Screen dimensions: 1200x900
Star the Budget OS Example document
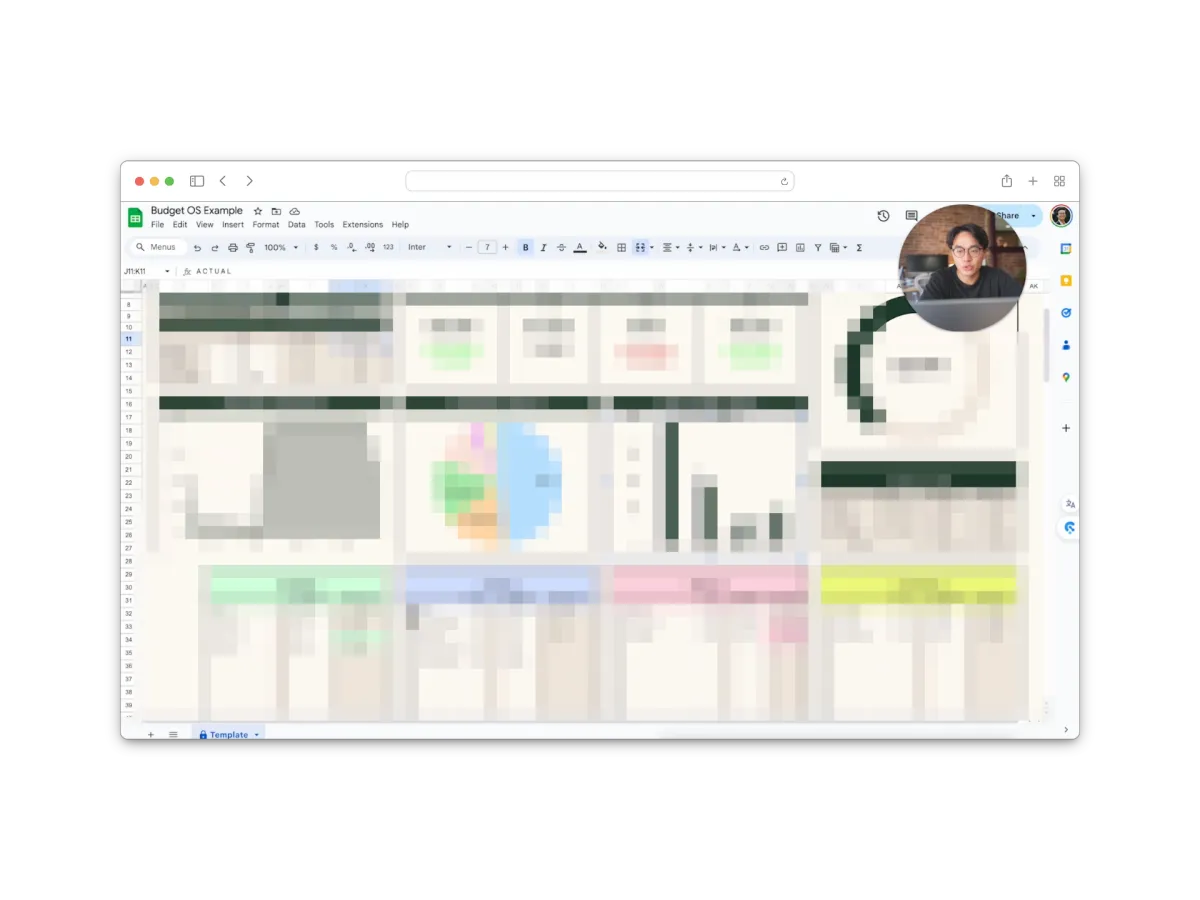click(x=258, y=211)
